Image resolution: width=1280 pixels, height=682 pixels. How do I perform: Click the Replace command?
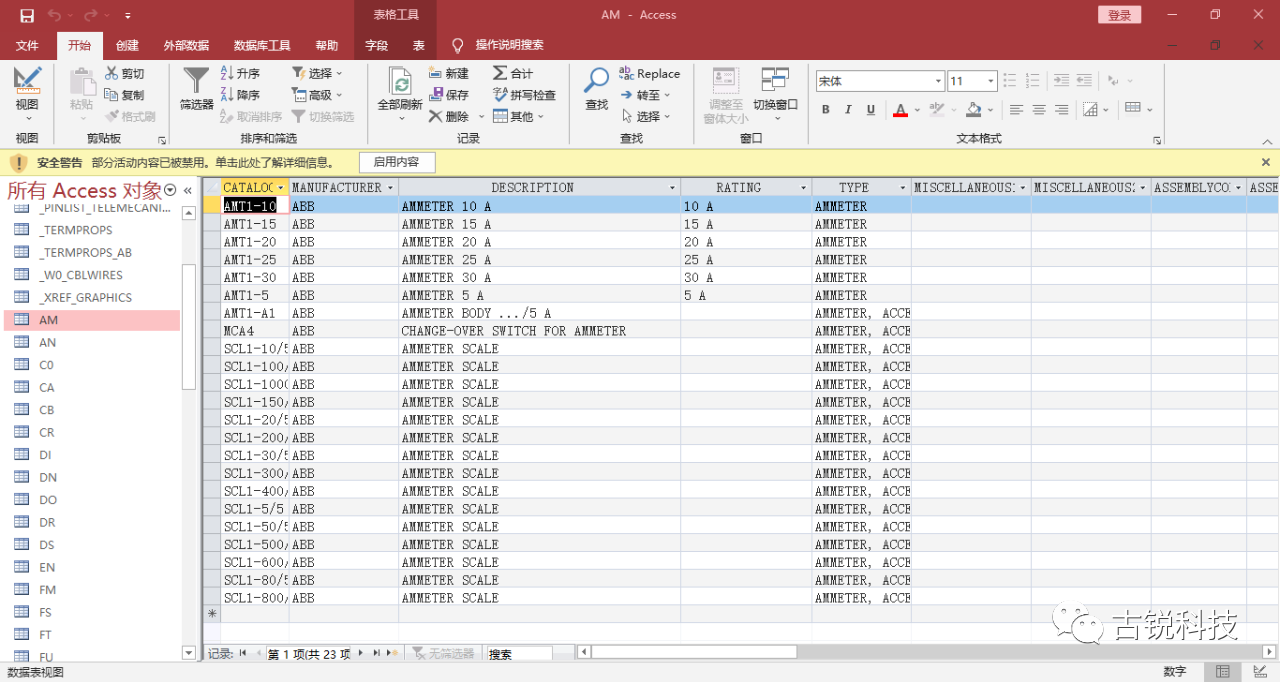[x=650, y=74]
